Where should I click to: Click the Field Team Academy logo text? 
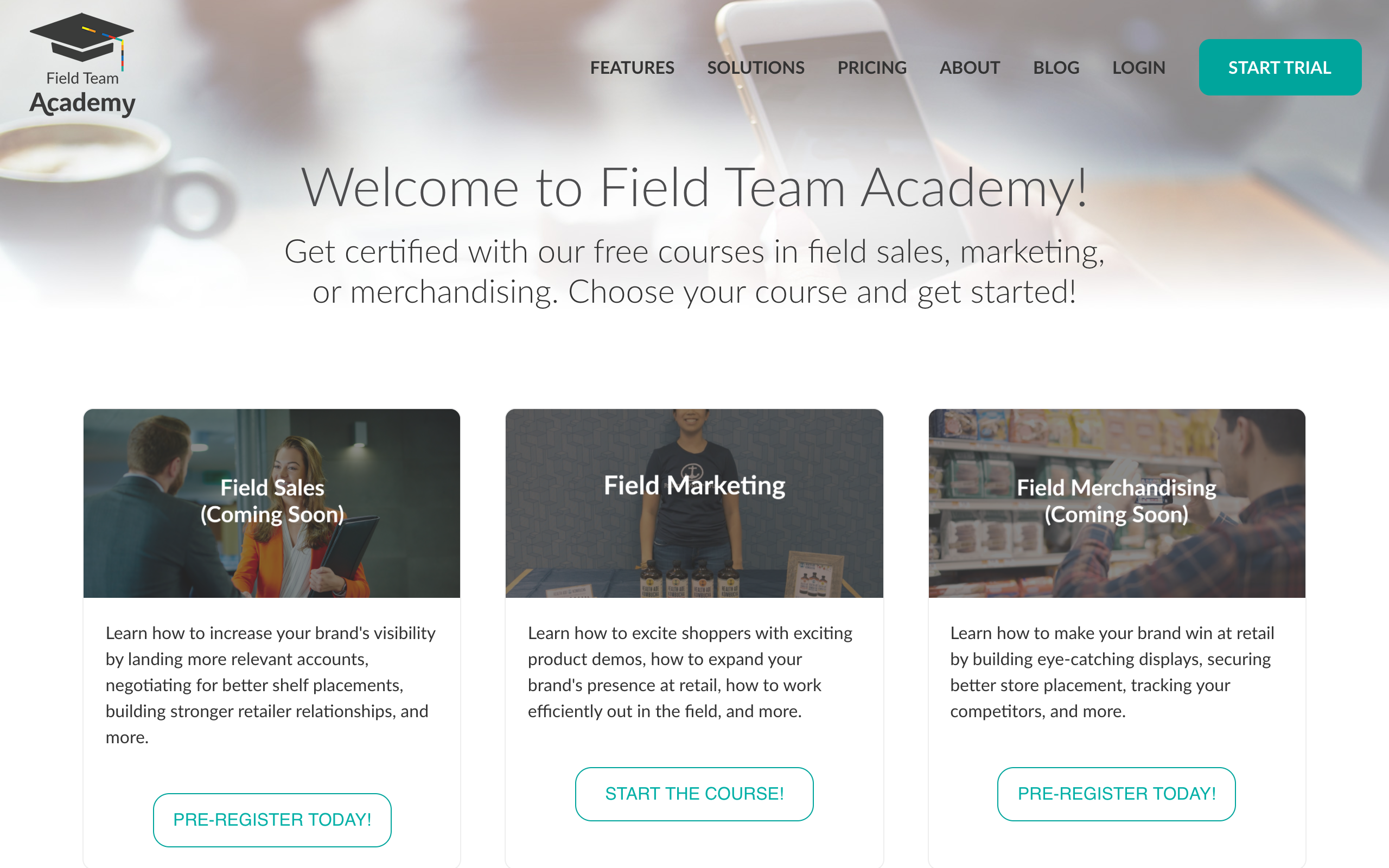click(82, 93)
